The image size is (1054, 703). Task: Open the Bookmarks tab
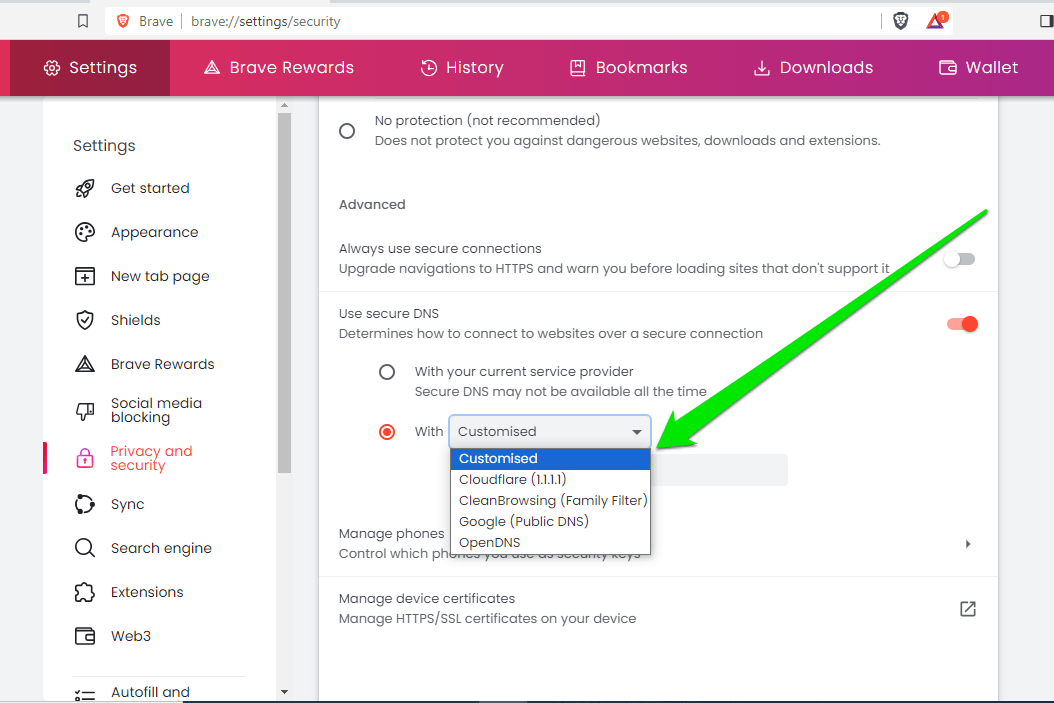pyautogui.click(x=629, y=68)
